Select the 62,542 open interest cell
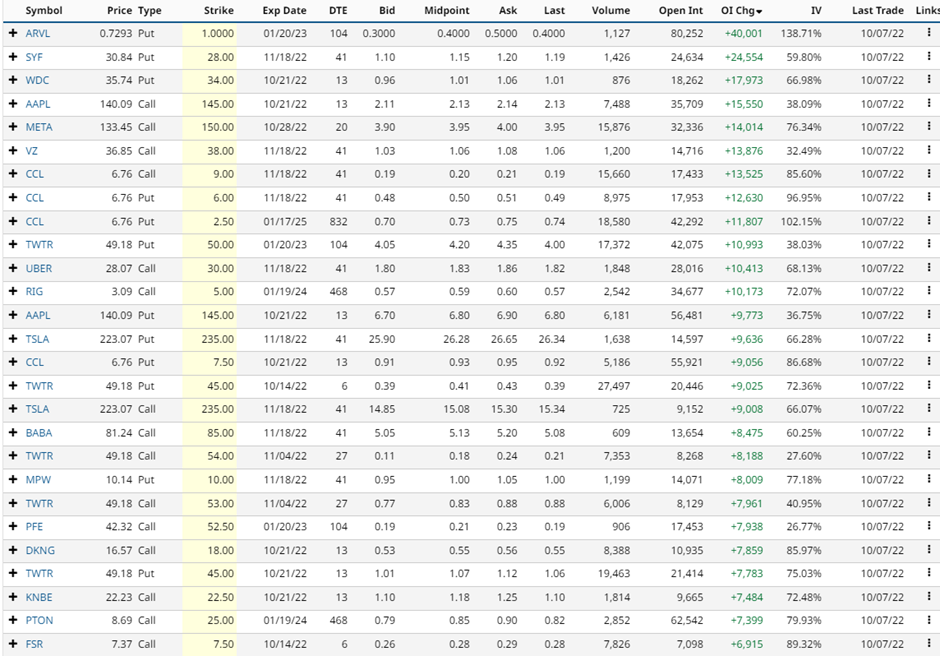 [x=687, y=621]
